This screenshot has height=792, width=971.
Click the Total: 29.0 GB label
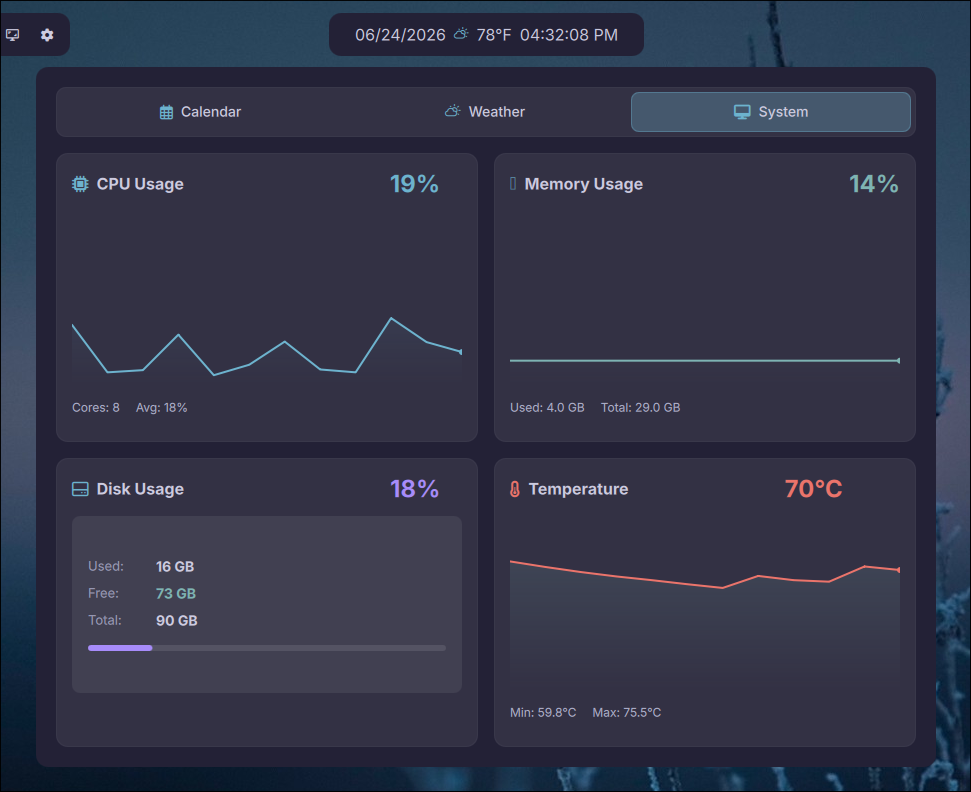coord(640,407)
